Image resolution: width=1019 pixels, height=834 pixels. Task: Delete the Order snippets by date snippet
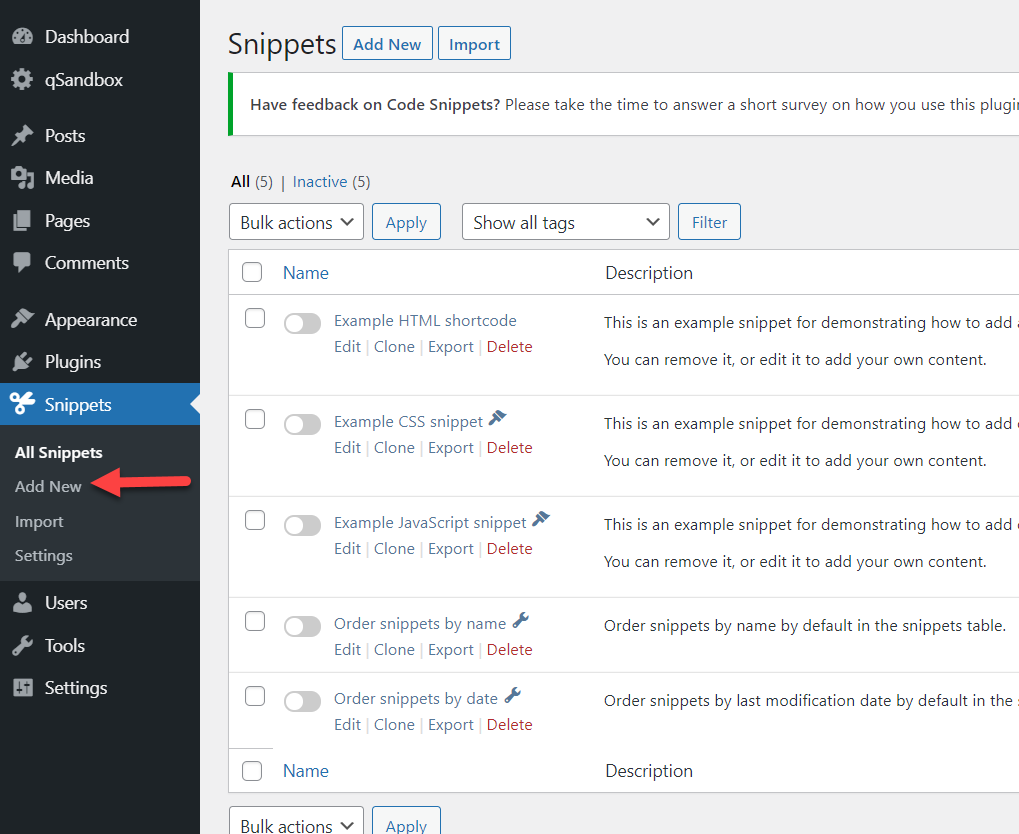pyautogui.click(x=510, y=724)
